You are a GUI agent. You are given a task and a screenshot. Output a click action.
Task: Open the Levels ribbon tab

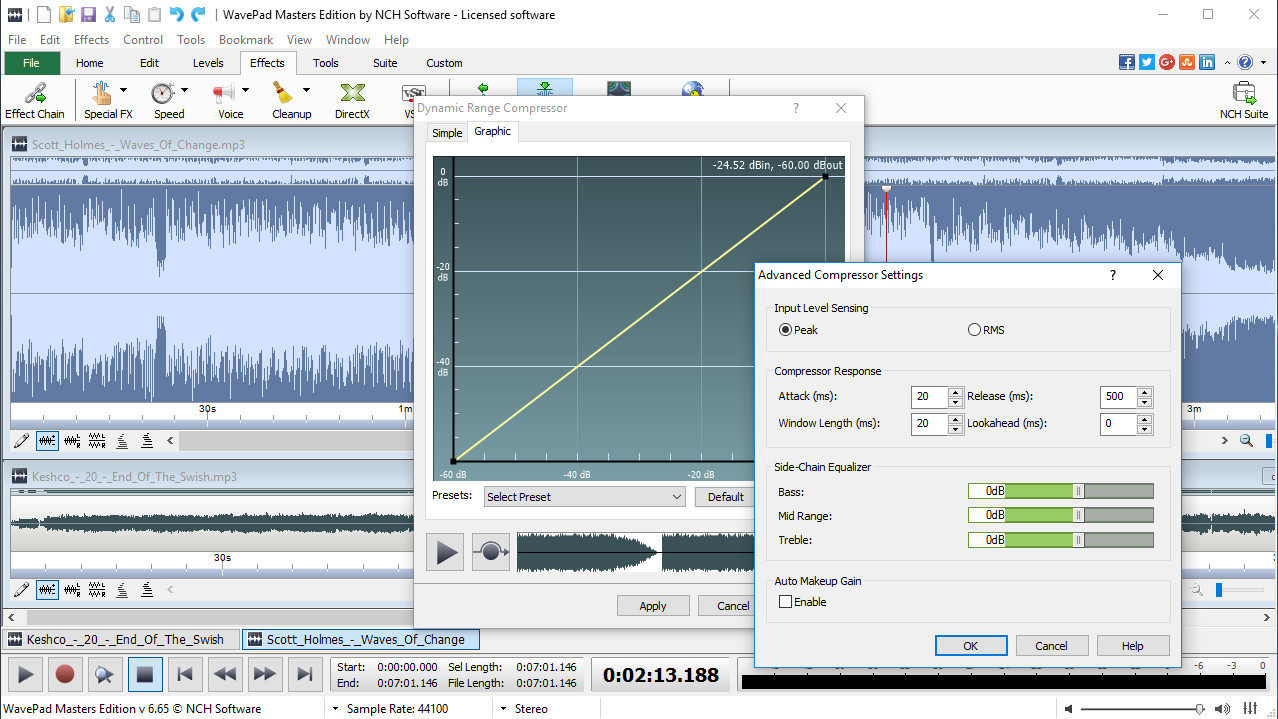[208, 63]
